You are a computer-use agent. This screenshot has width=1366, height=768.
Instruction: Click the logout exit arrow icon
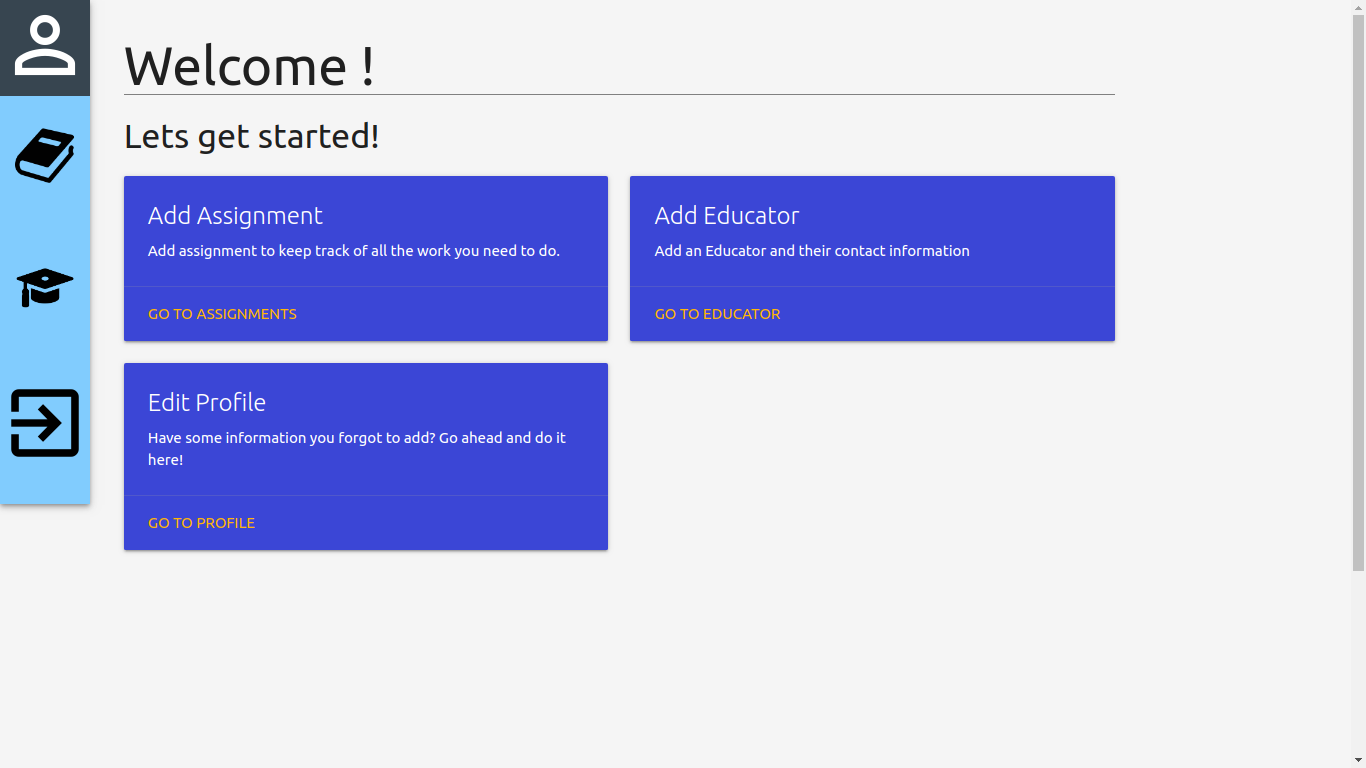[45, 423]
